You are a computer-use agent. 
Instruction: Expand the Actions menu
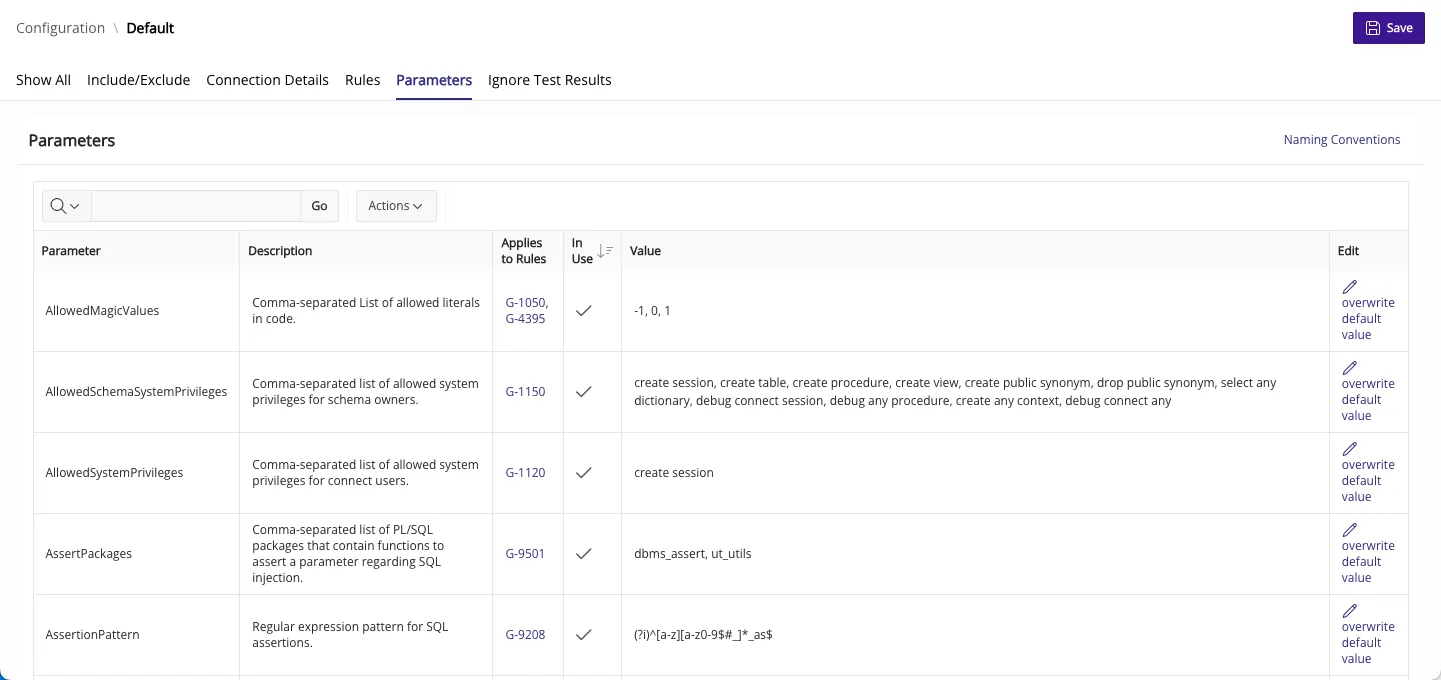click(x=395, y=206)
